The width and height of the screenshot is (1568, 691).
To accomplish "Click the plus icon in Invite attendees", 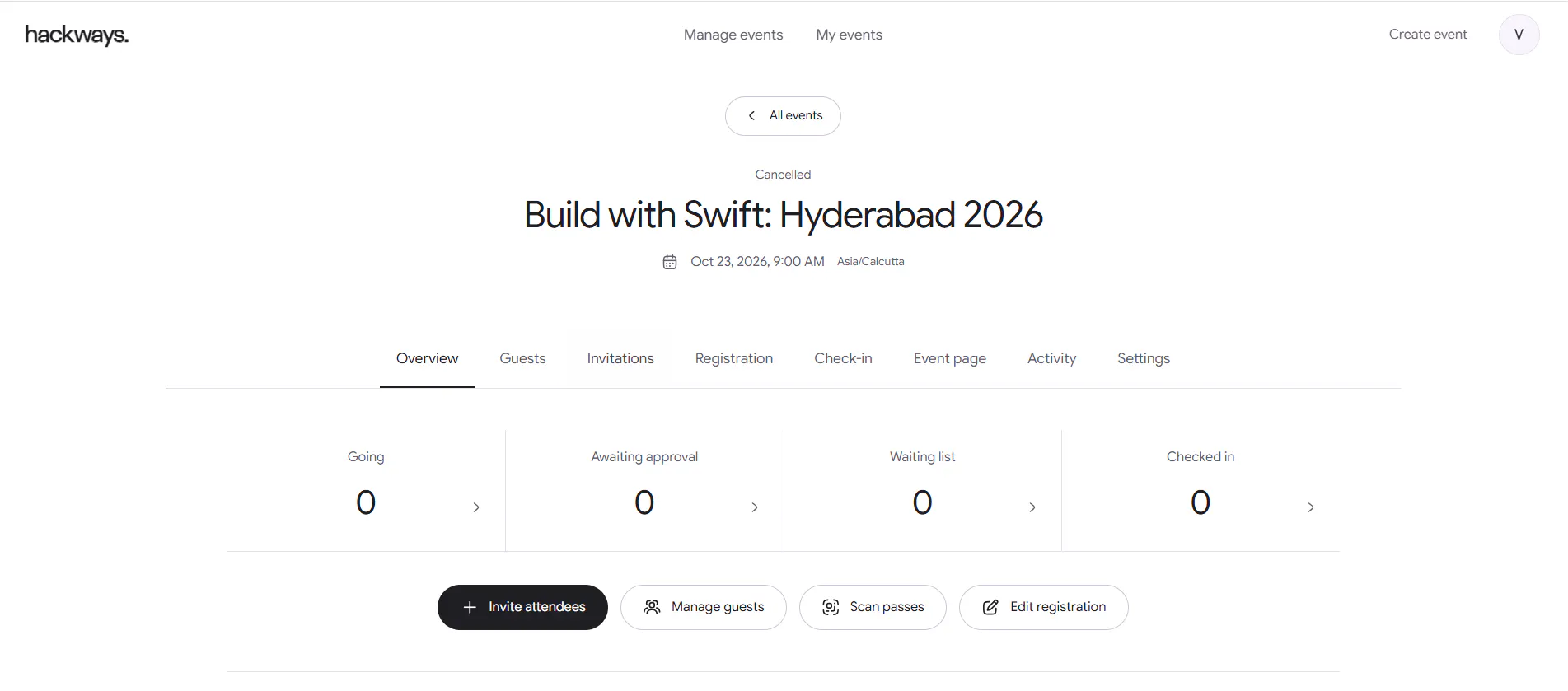I will (x=470, y=607).
